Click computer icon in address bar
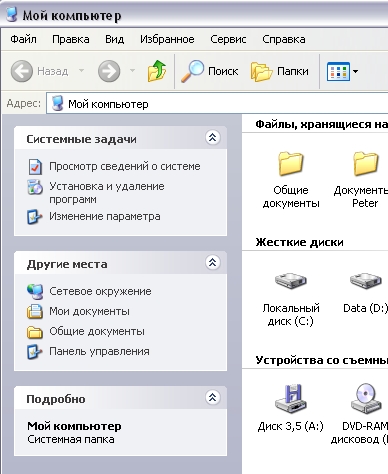 [x=57, y=103]
